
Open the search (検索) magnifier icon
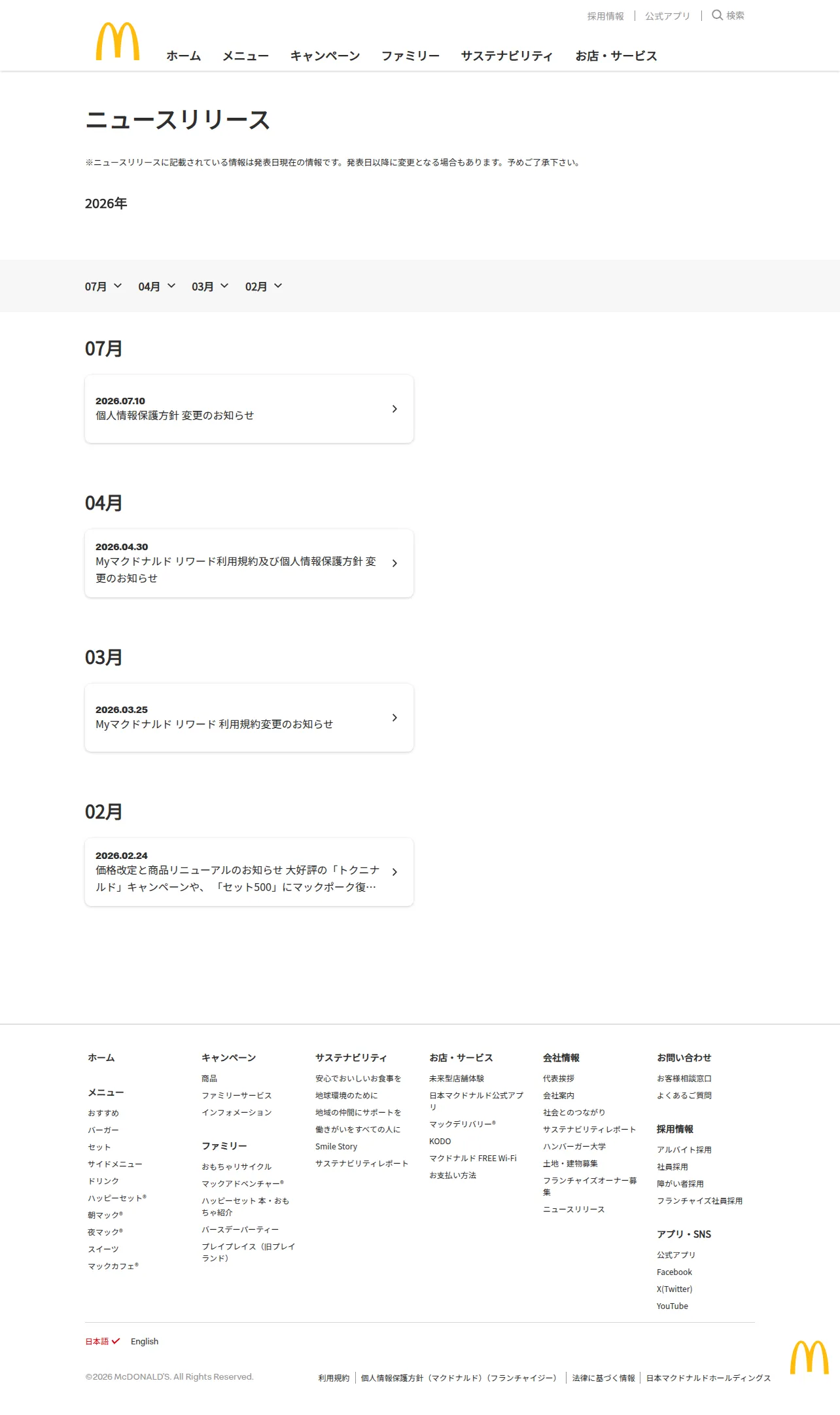717,15
